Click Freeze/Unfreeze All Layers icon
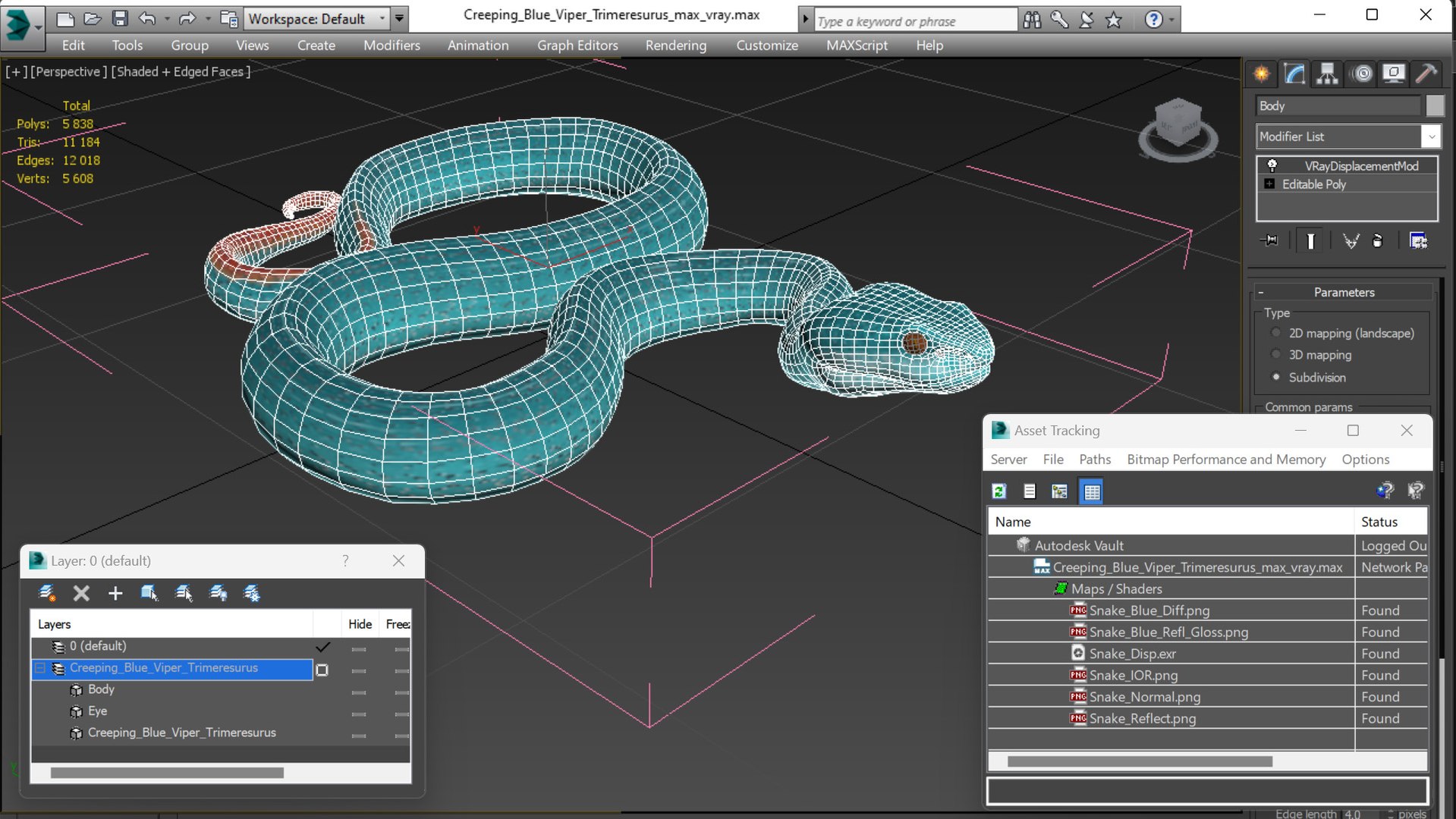The height and width of the screenshot is (819, 1456). click(x=252, y=593)
